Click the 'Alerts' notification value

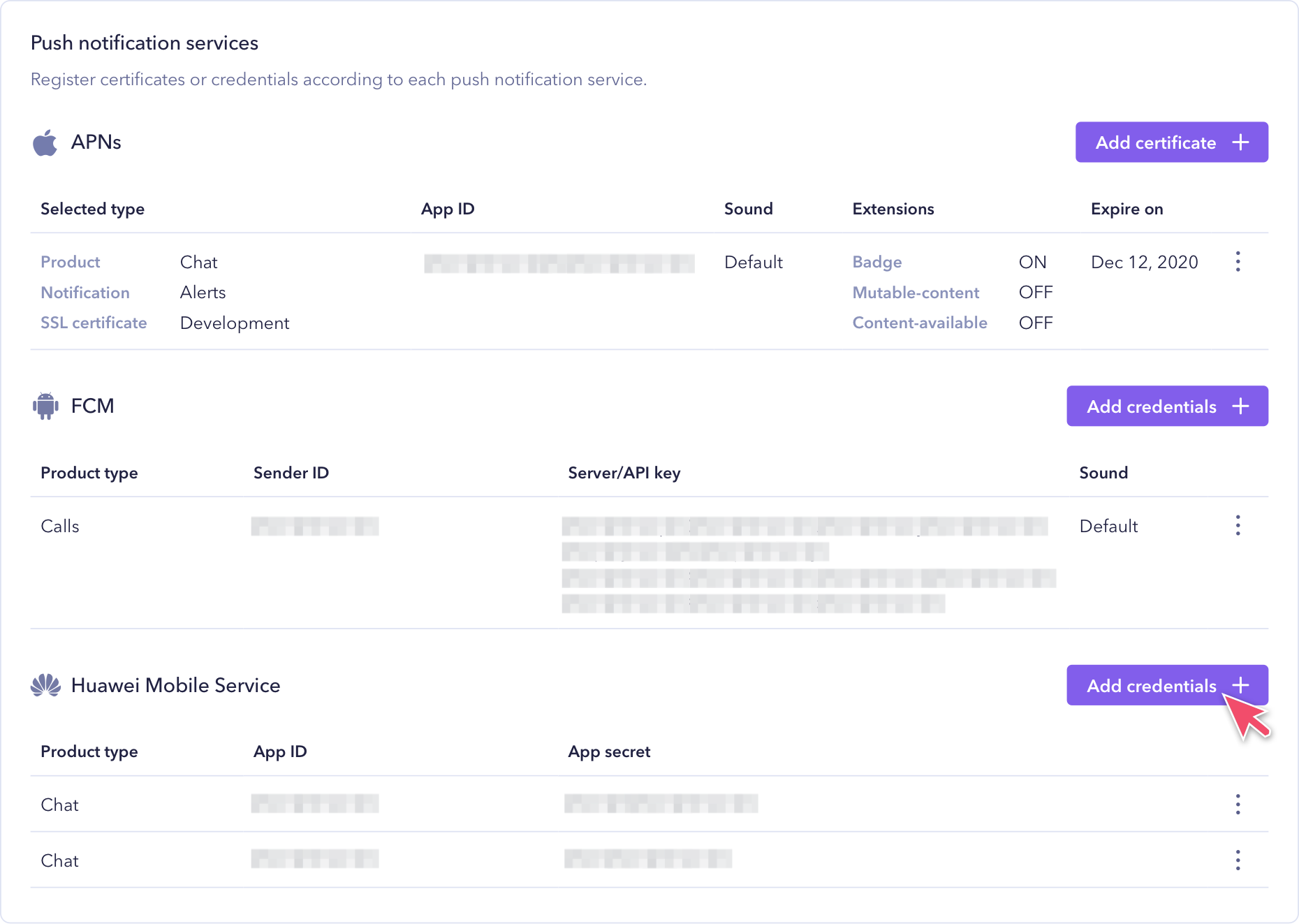(x=203, y=293)
